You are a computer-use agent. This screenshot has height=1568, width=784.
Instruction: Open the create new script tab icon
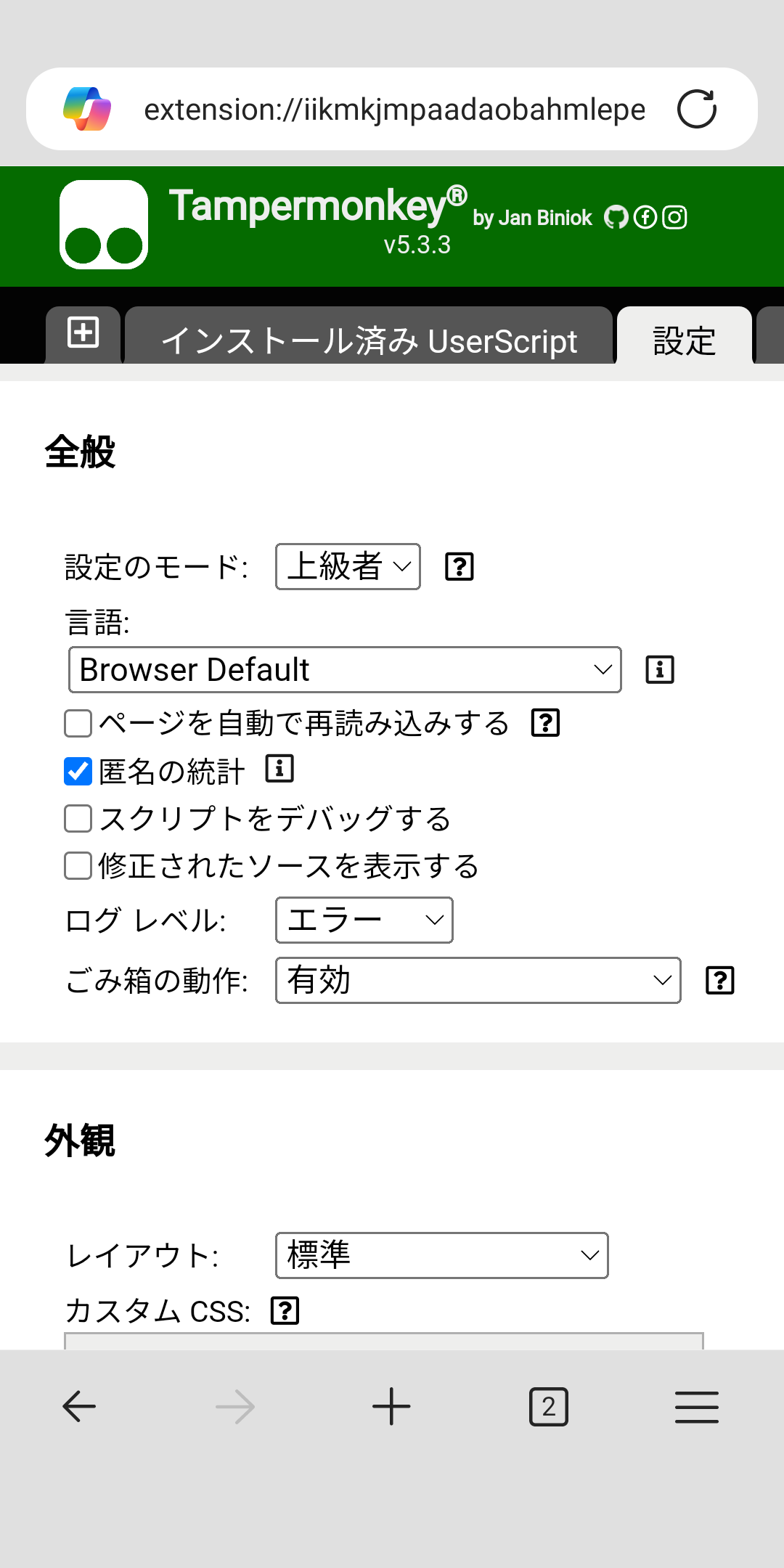click(x=83, y=333)
